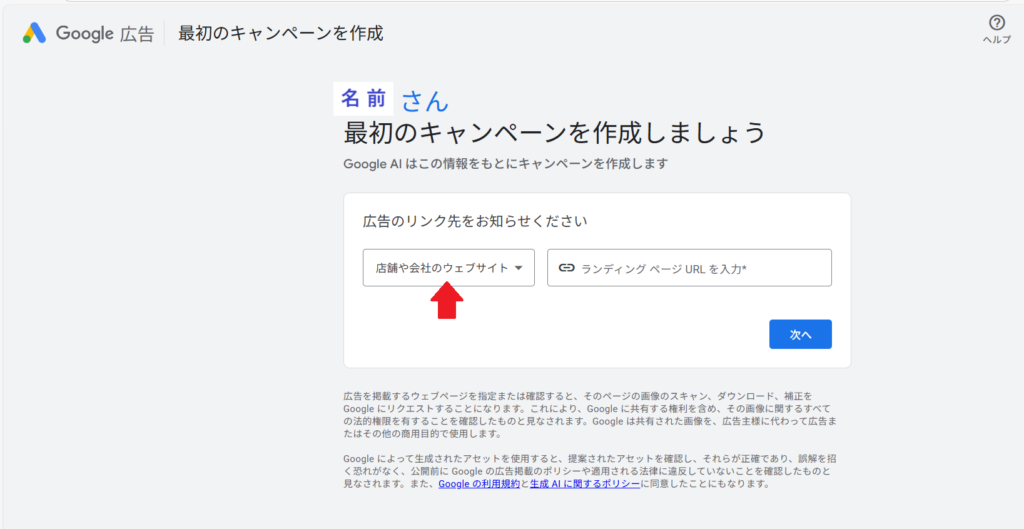1024x529 pixels.
Task: Click the Google Ads logo icon
Action: pos(34,33)
